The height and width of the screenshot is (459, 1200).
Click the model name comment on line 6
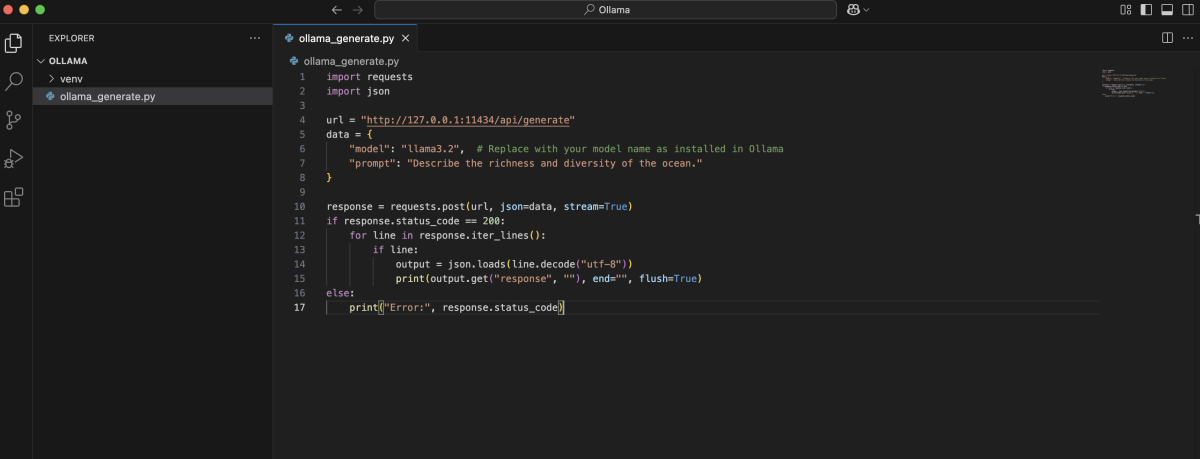pyautogui.click(x=630, y=149)
